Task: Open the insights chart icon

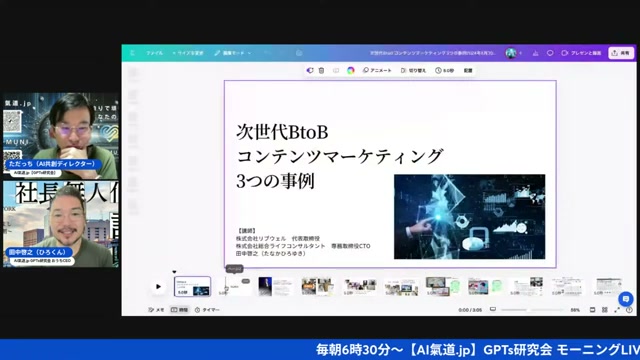Action: (x=536, y=53)
